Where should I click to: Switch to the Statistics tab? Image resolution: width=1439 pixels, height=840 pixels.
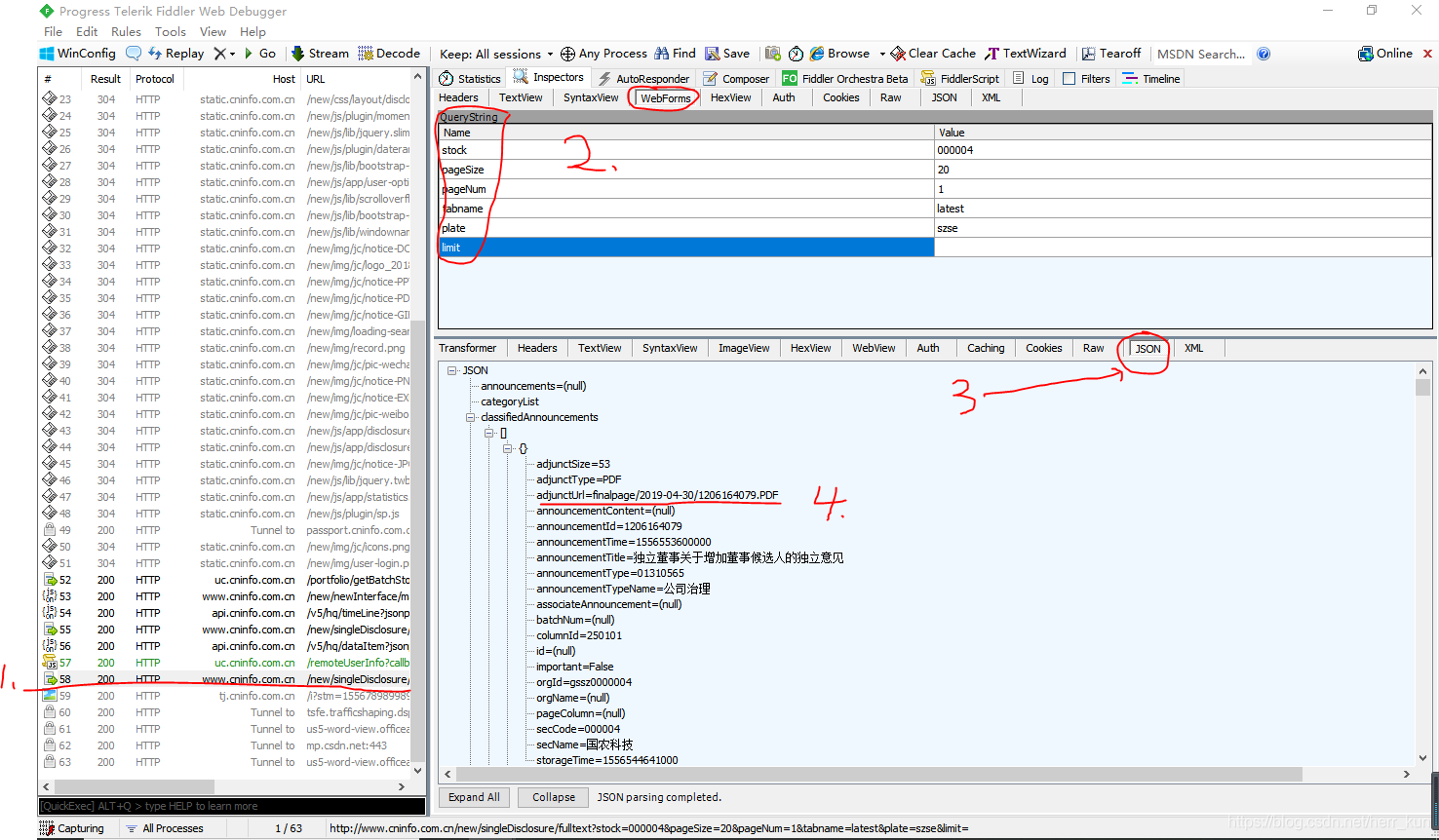470,78
